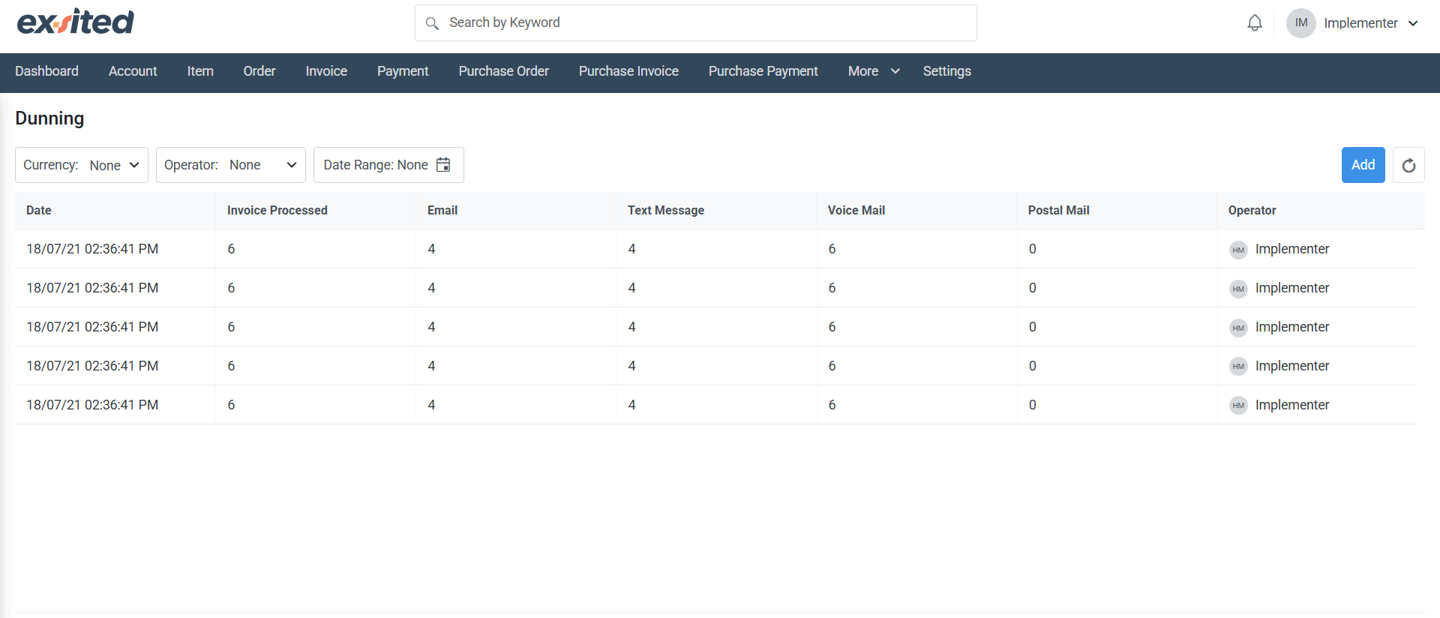Screen dimensions: 1440x618
Task: Open the Implementer user menu chevron
Action: click(1413, 23)
